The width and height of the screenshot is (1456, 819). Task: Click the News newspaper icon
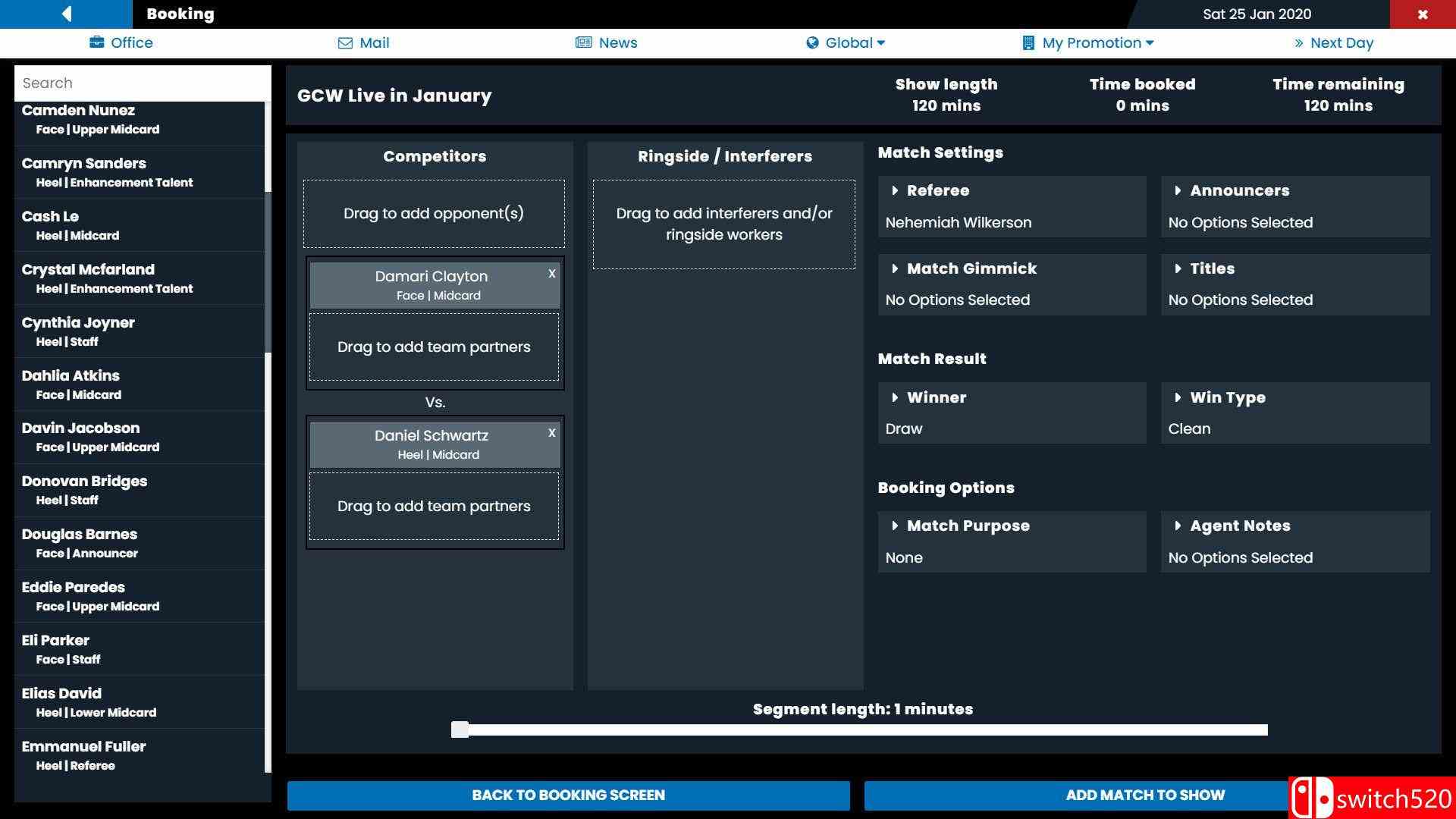[x=583, y=42]
